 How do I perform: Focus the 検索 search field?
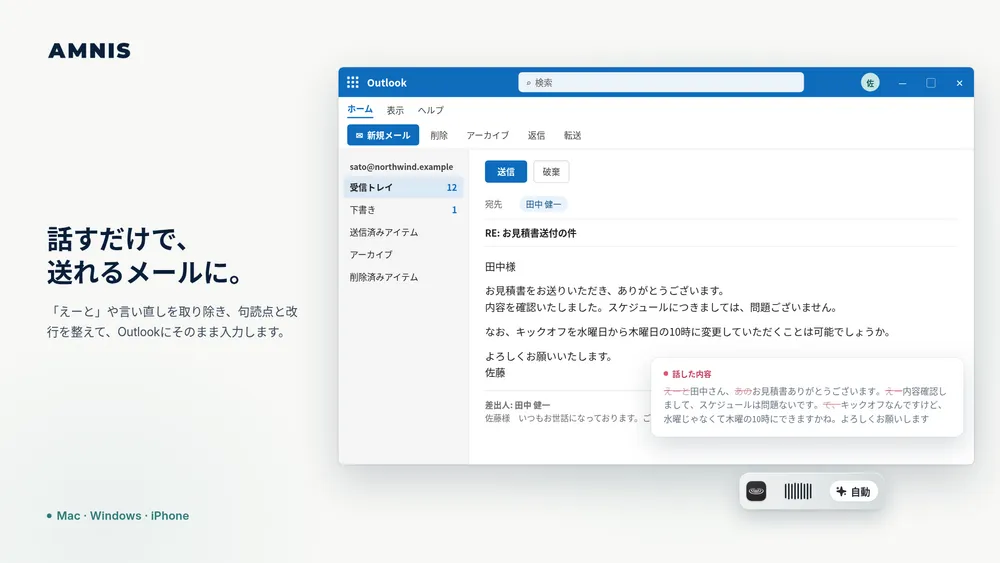(661, 82)
